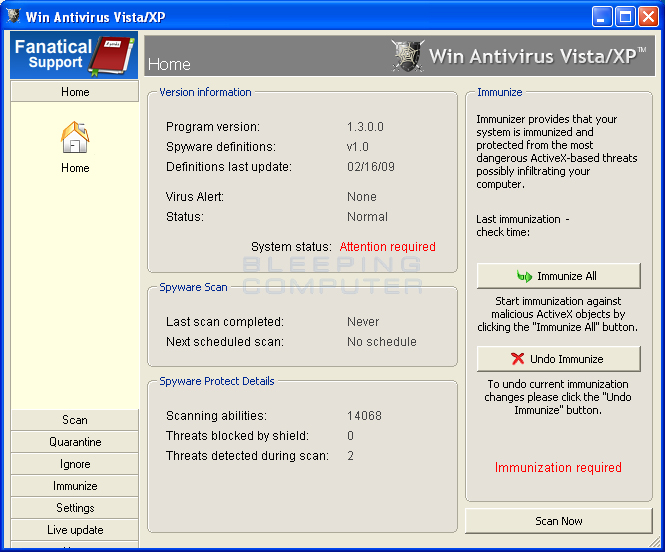Screen dimensions: 665x552
Task: Click Last scan completed value 'Never'
Action: (363, 322)
